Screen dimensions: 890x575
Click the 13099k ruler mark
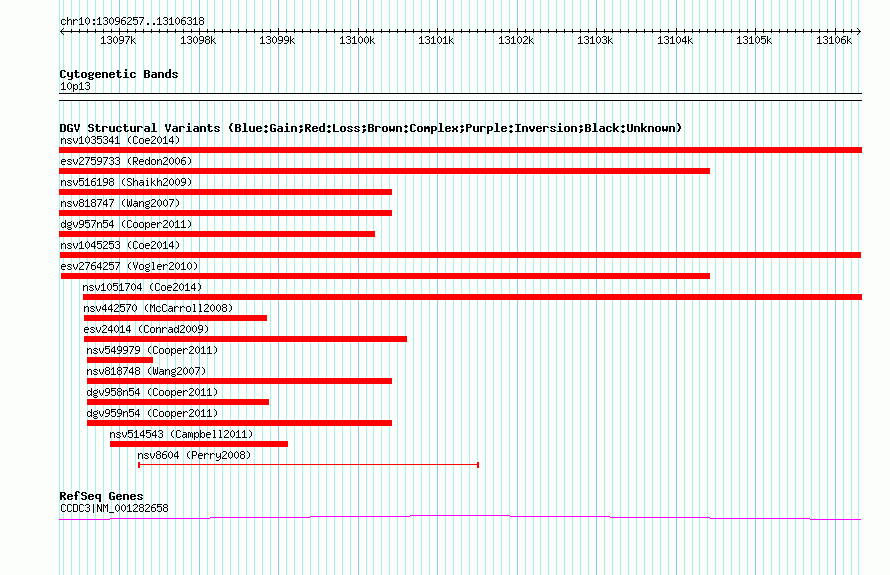click(277, 40)
